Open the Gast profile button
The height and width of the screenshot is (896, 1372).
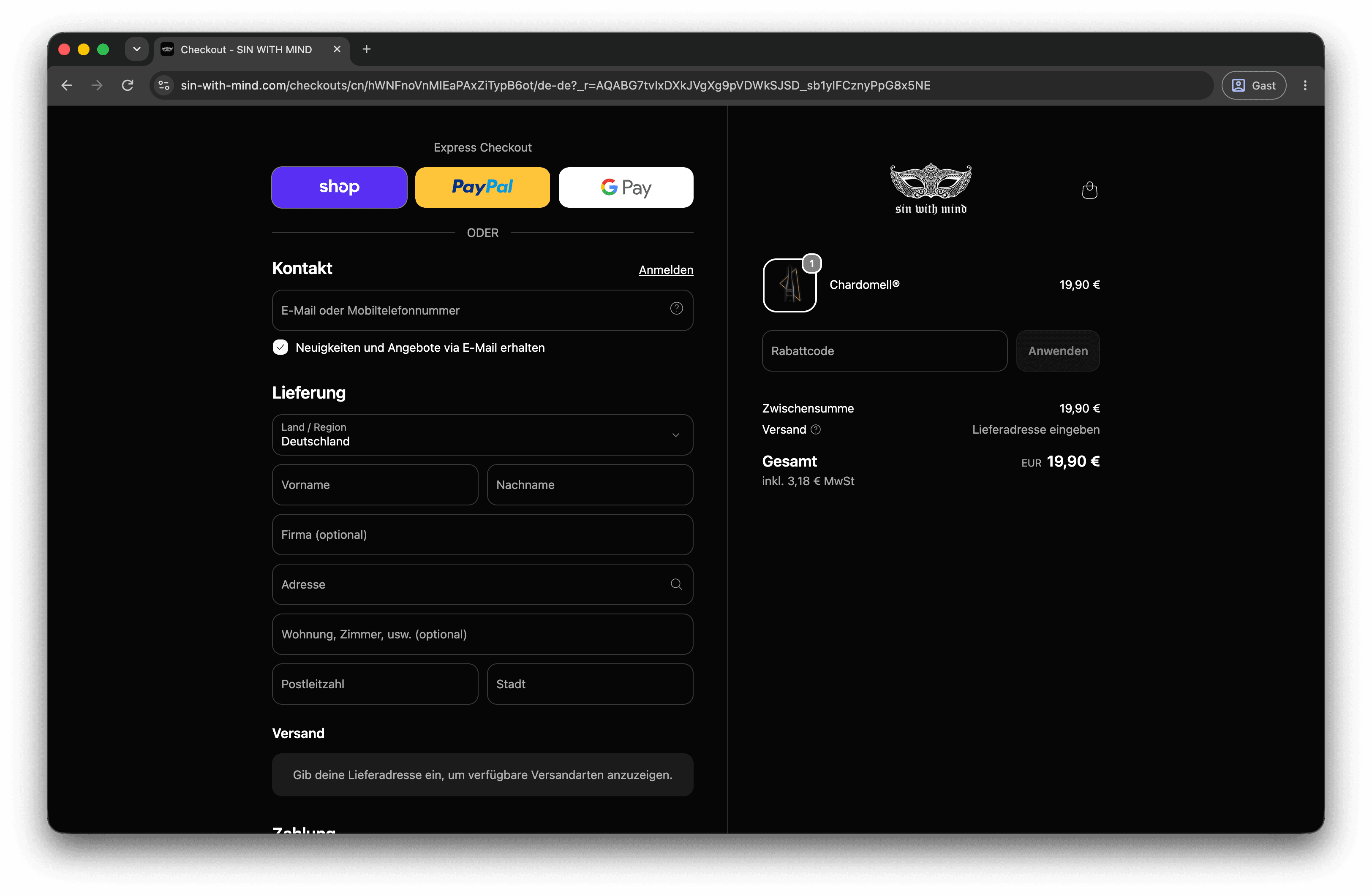point(1254,85)
